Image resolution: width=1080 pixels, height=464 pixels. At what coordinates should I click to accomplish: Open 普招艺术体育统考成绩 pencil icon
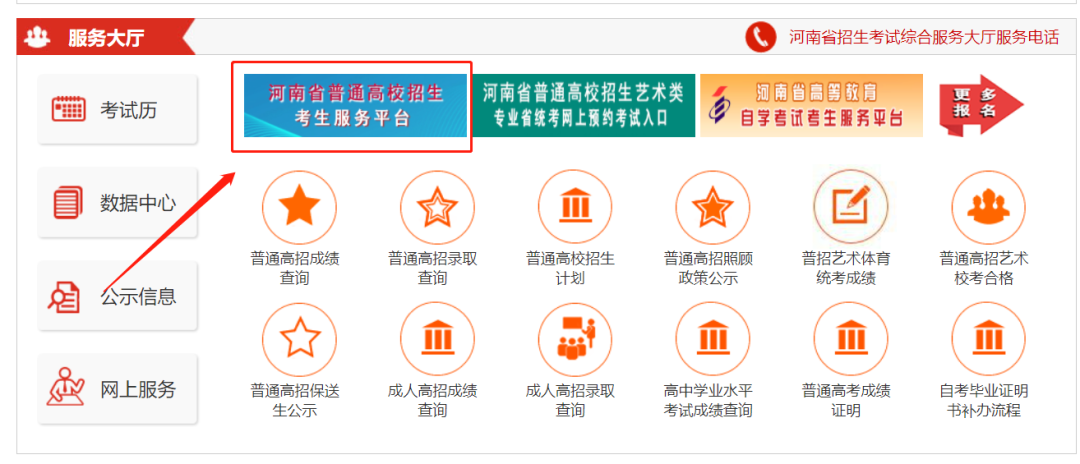click(x=851, y=207)
